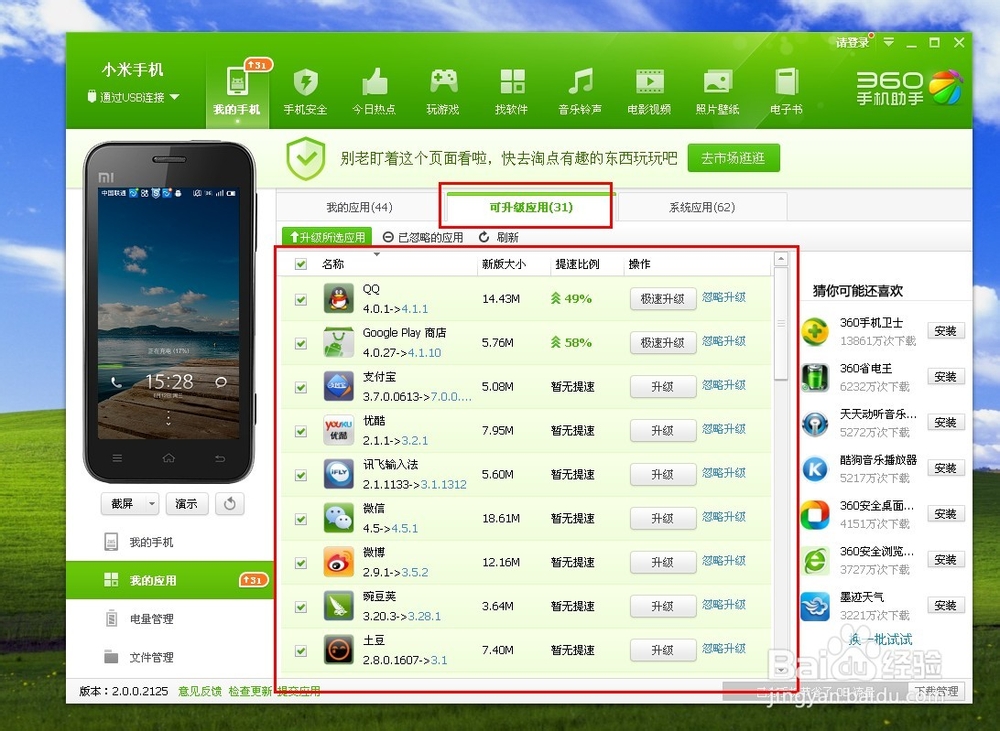Uncheck the 优酷 row checkbox
The height and width of the screenshot is (731, 1000).
(x=301, y=431)
